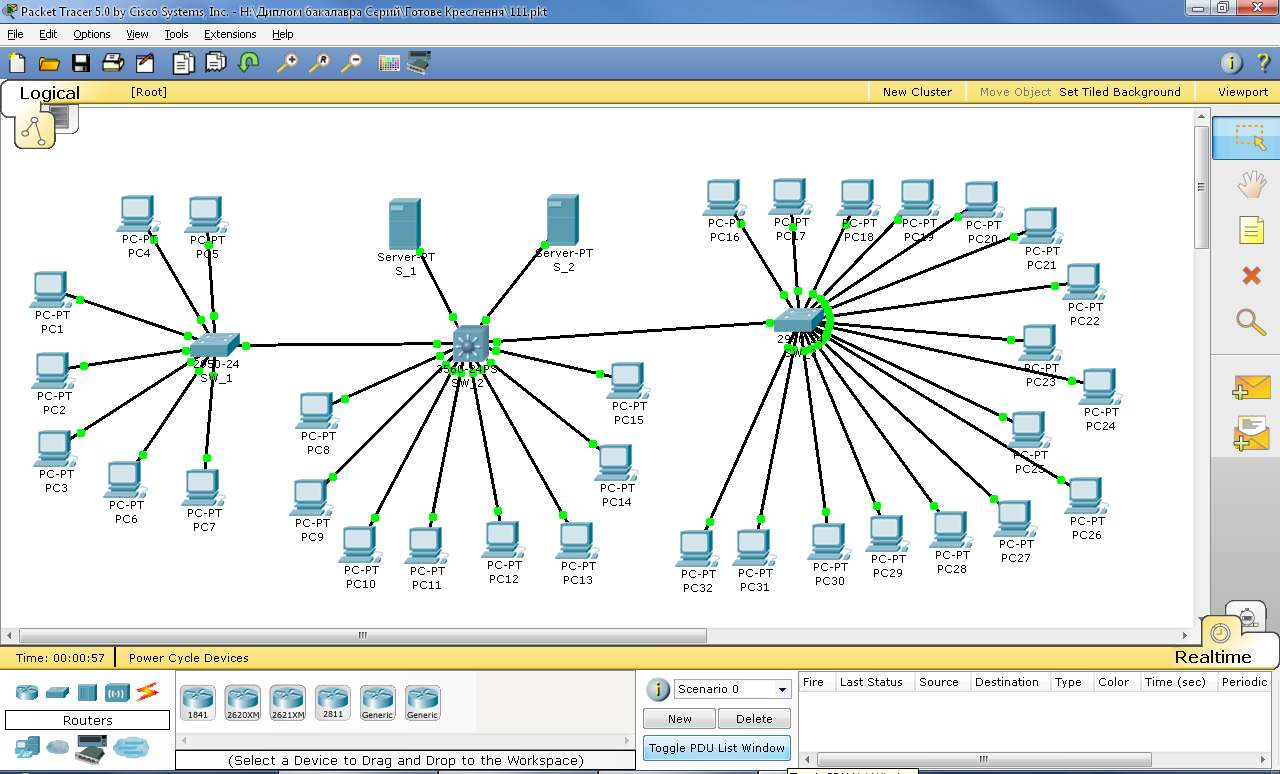The width and height of the screenshot is (1280, 774).
Task: Choose the Place Note tool
Action: coord(1250,231)
